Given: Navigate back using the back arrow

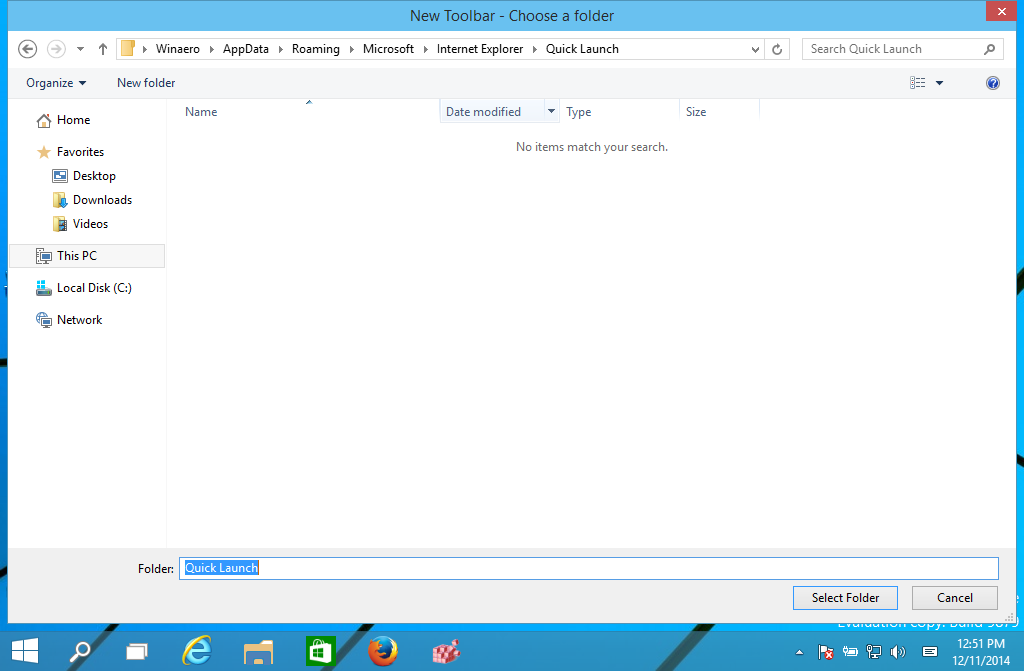Looking at the screenshot, I should (27, 48).
